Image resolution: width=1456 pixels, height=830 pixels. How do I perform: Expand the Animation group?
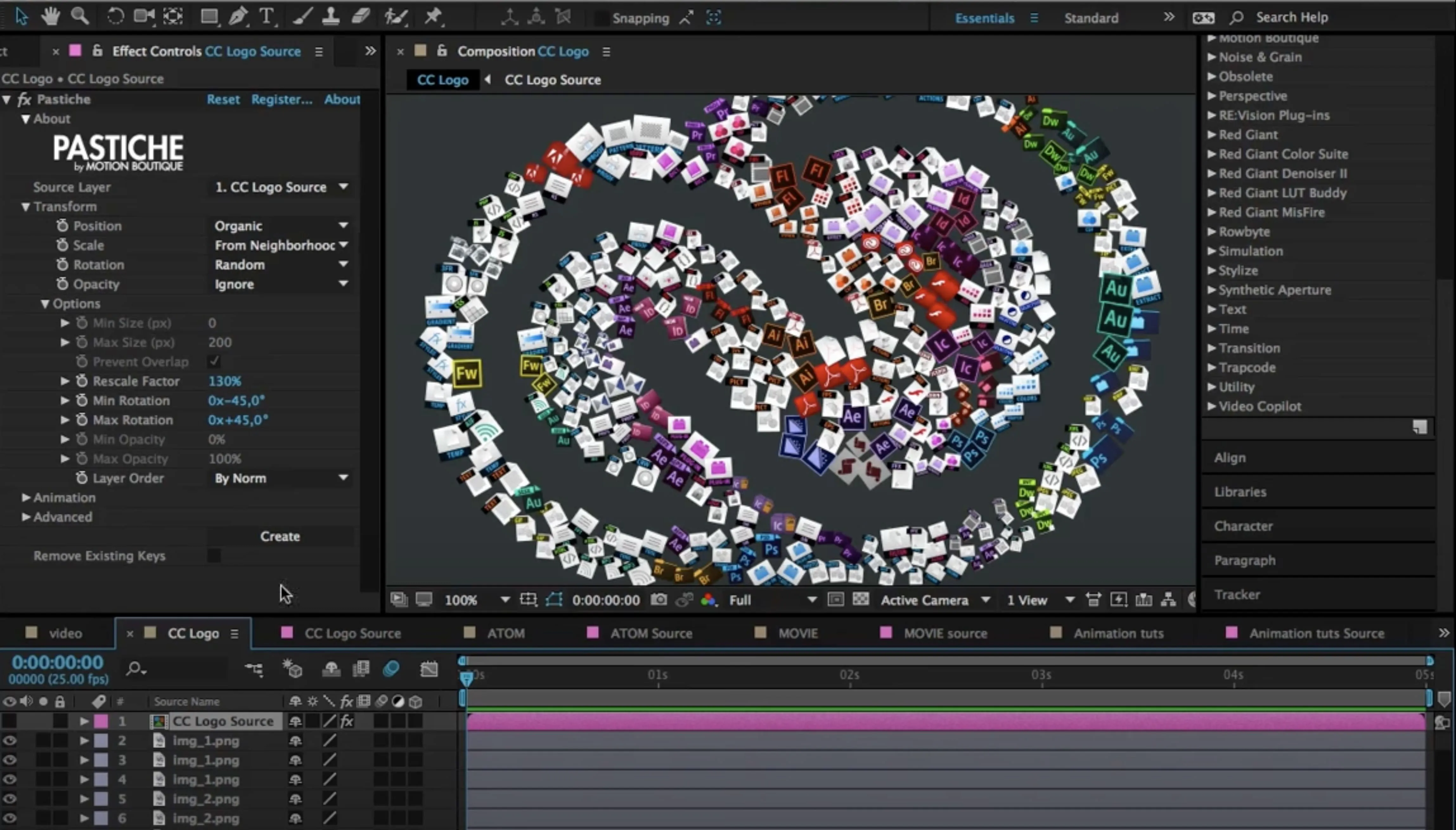coord(26,497)
